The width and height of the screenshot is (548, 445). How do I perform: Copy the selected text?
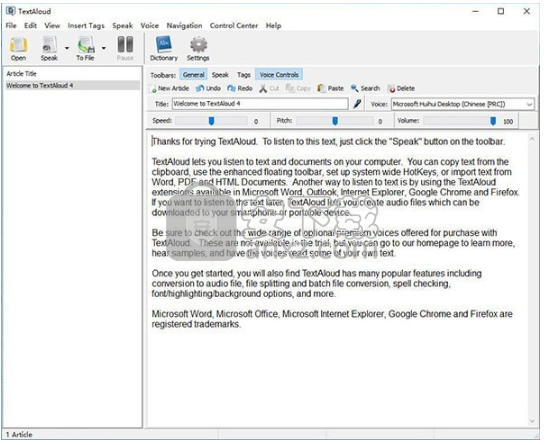[x=298, y=88]
